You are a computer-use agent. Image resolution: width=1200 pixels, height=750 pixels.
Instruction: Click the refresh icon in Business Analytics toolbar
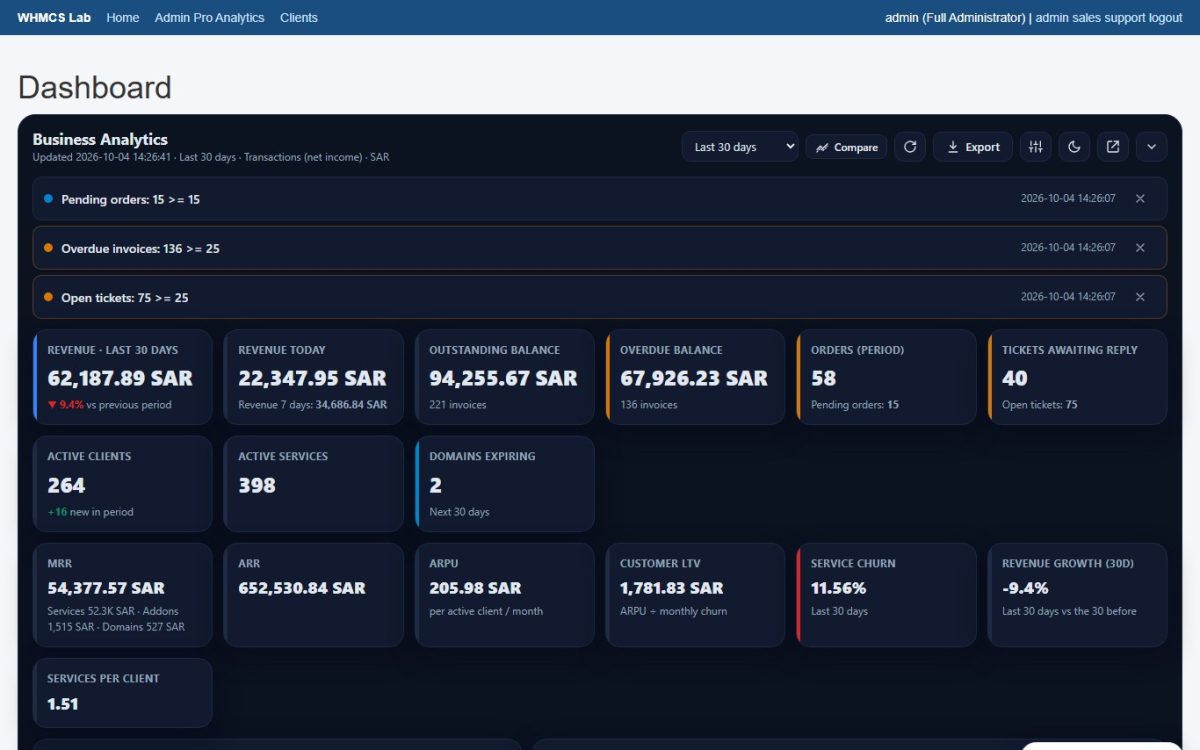tap(910, 147)
